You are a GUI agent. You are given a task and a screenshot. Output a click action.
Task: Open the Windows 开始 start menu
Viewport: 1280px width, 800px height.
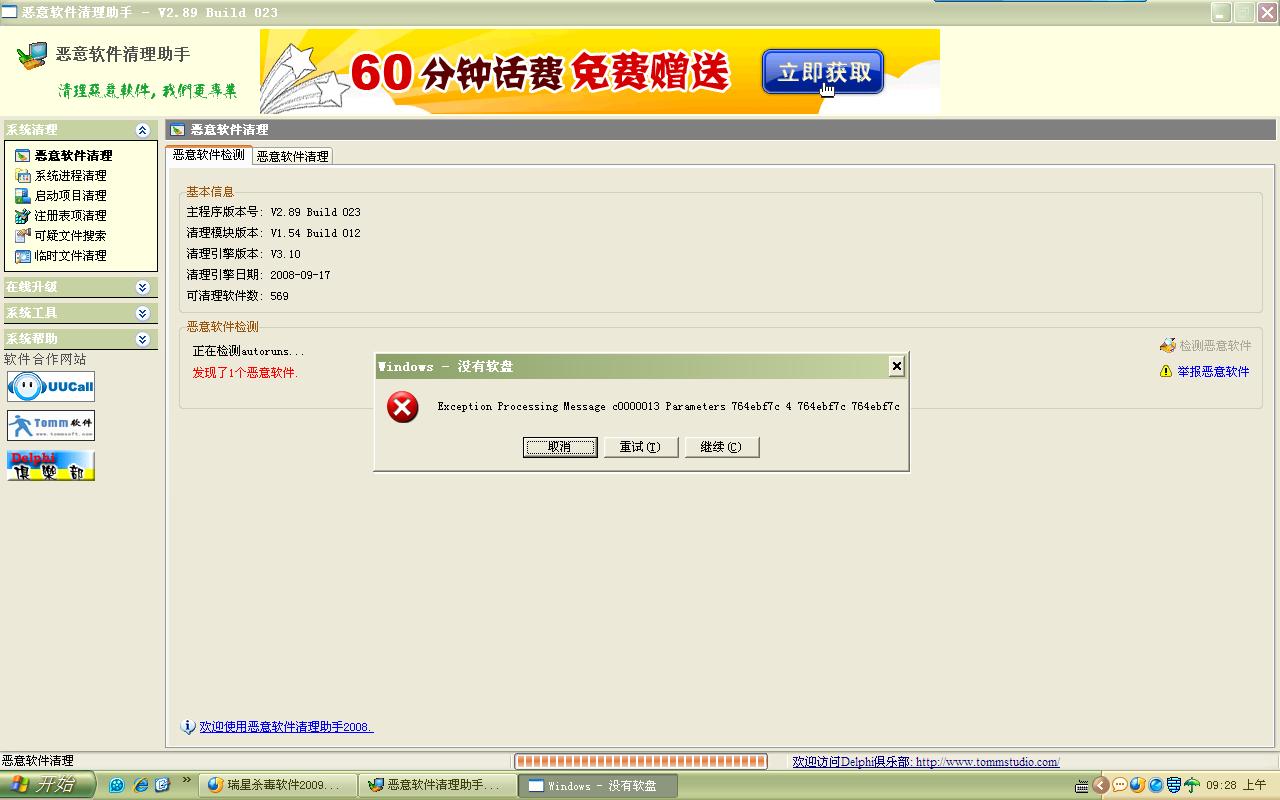point(48,785)
